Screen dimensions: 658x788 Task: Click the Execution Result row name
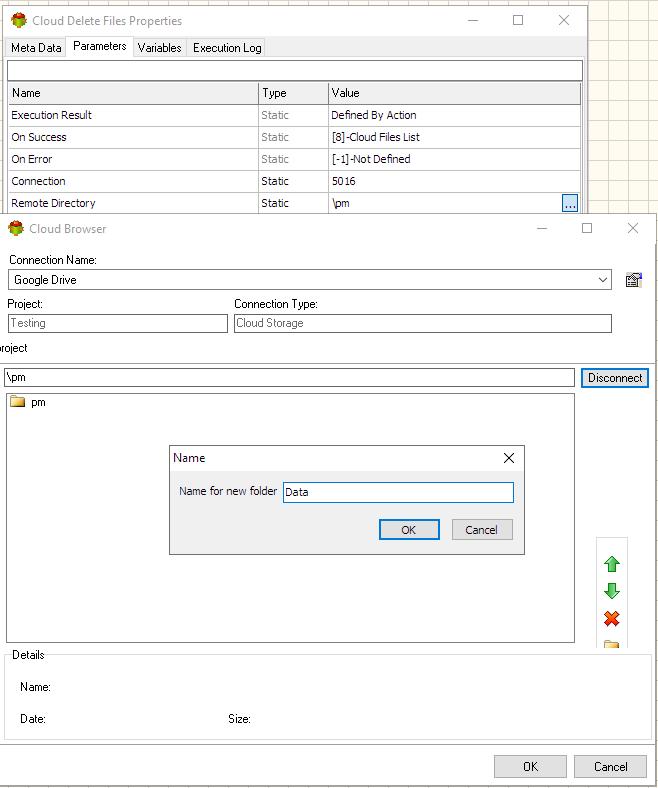pos(51,115)
